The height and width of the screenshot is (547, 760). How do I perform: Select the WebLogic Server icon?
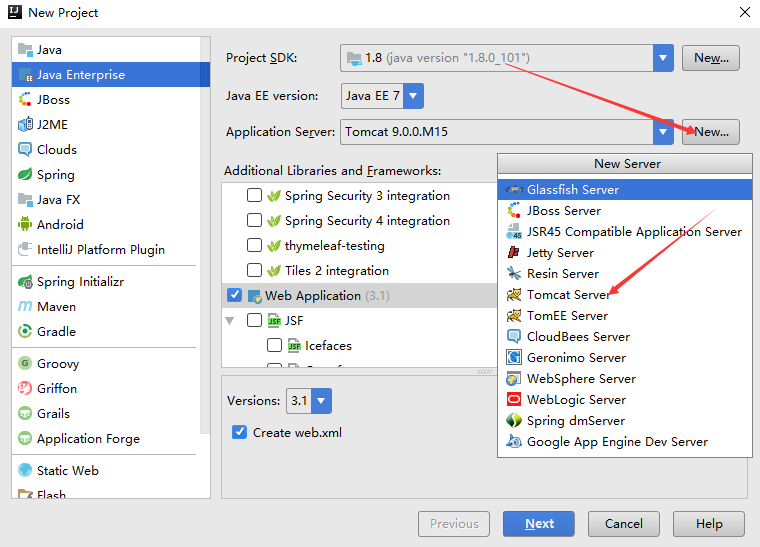[514, 400]
